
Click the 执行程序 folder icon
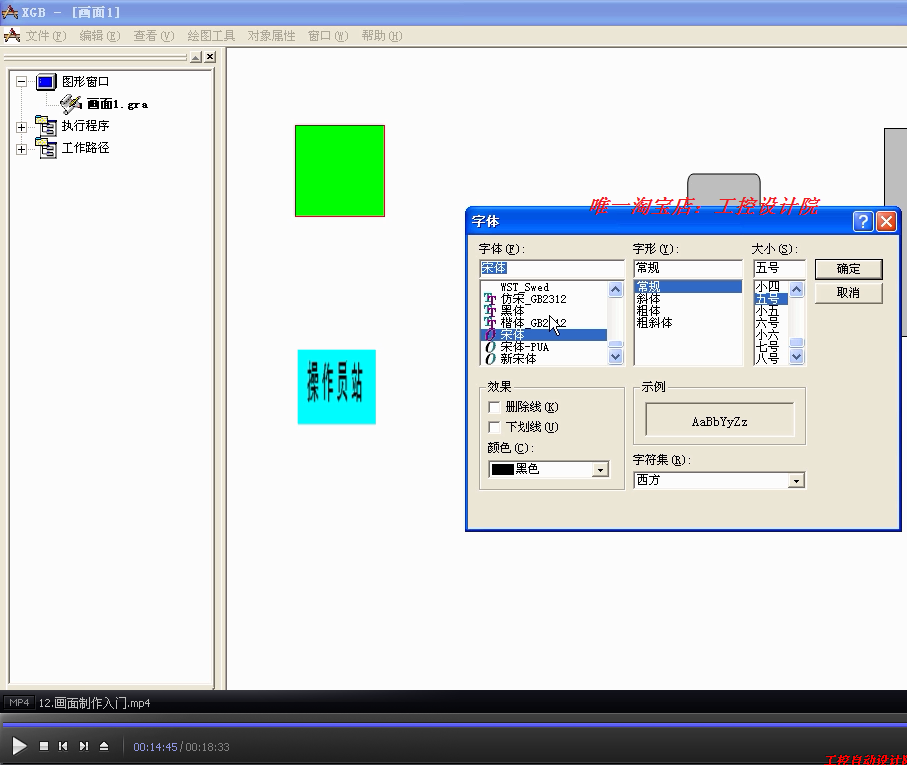point(46,126)
